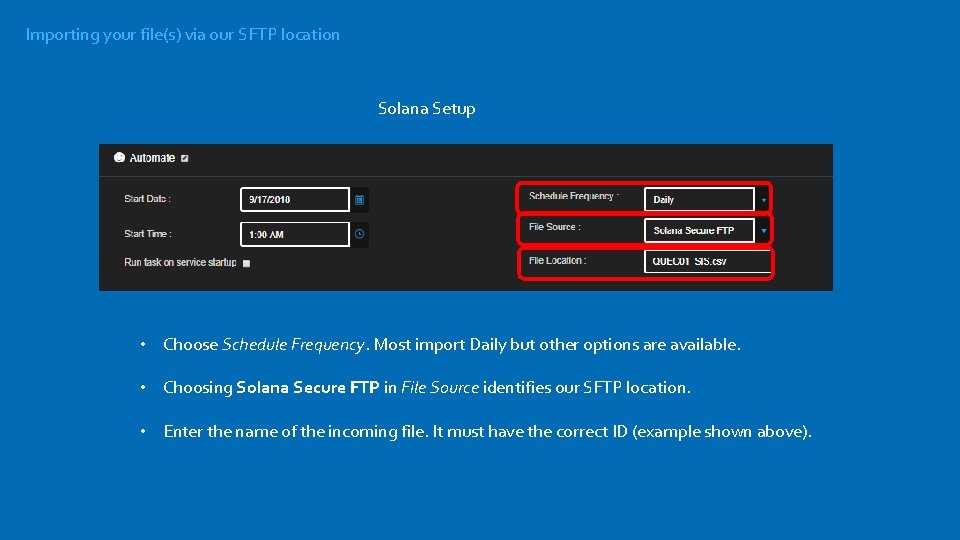Open the calendar picker beside Start Date
Screen dimensions: 960x540
coord(360,200)
